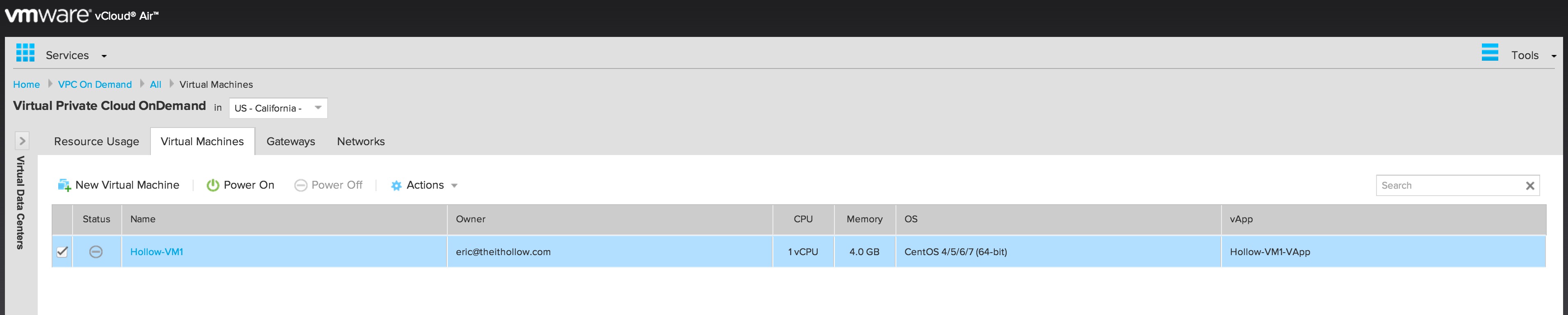Switch to the Resource Usage tab
This screenshot has height=315, width=1568.
96,142
